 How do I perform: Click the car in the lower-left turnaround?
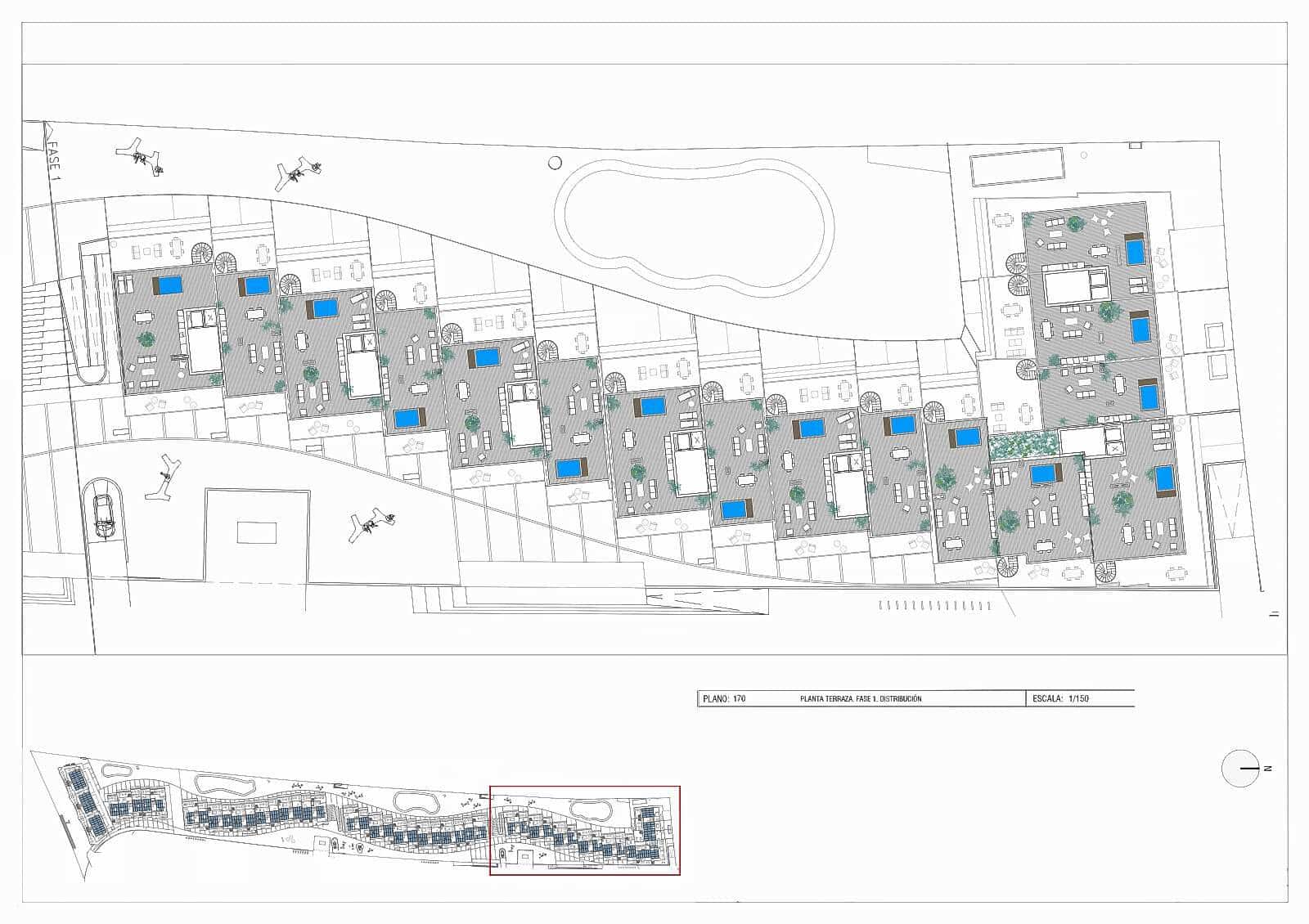tap(105, 514)
